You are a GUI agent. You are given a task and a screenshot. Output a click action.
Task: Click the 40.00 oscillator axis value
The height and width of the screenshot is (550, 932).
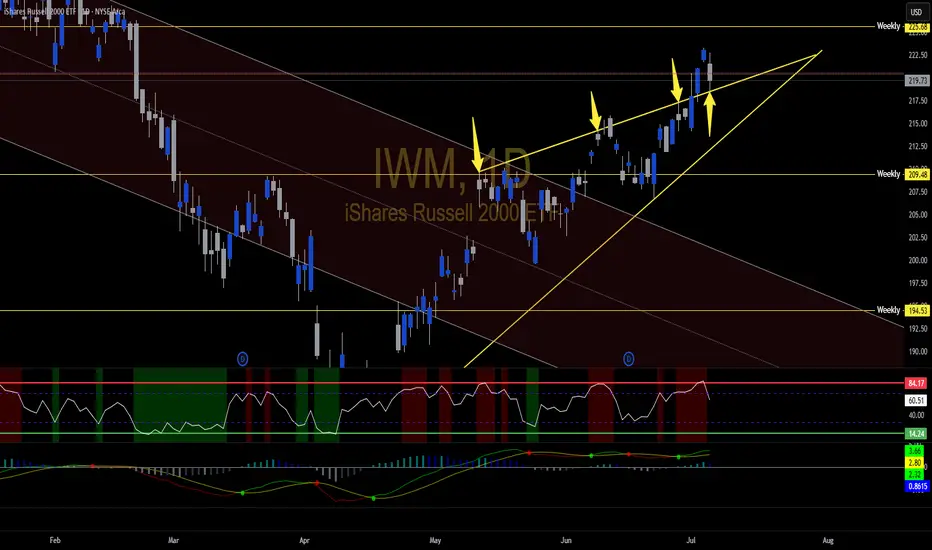[x=916, y=415]
